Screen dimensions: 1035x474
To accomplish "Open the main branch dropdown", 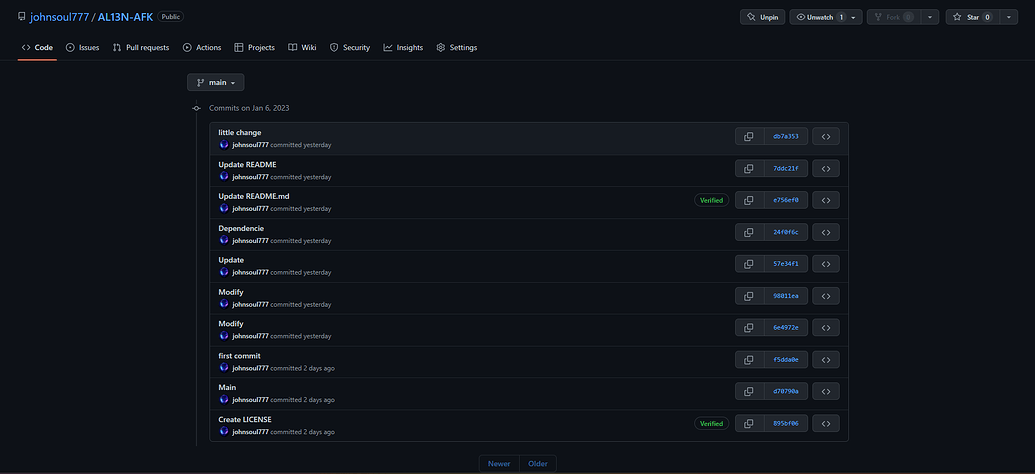I will [215, 82].
